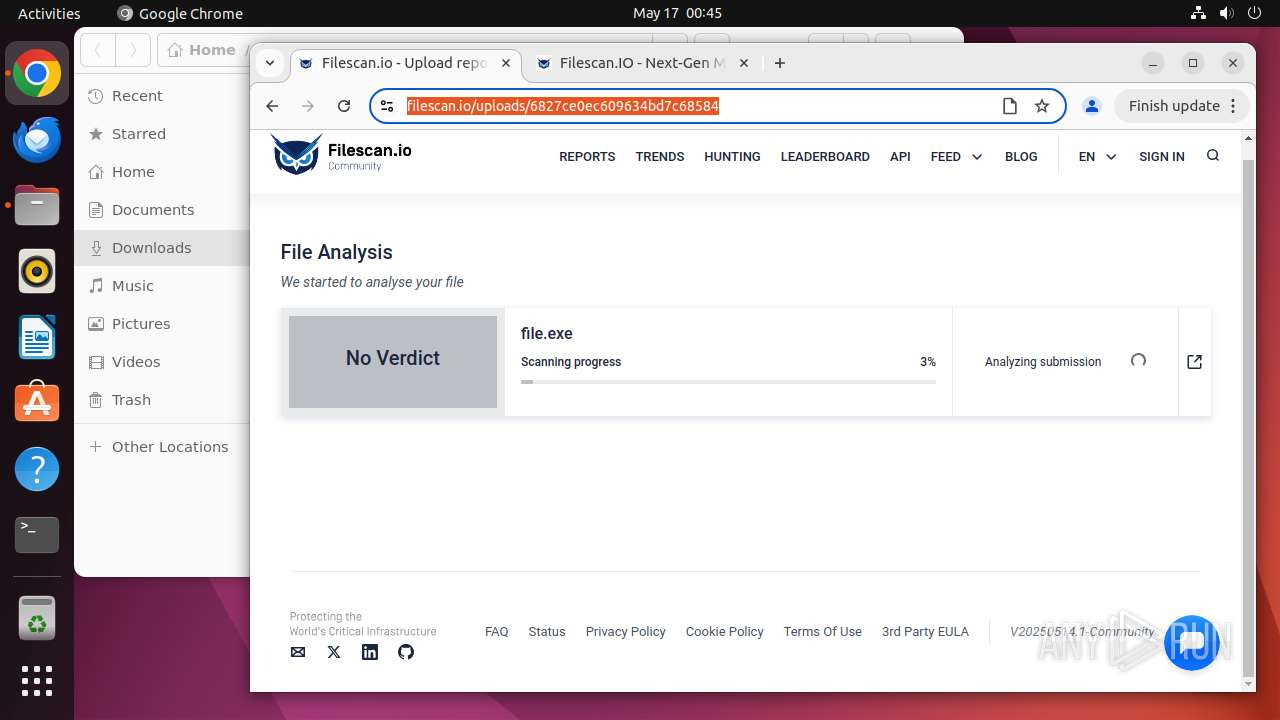
Task: Open the REPORTS menu item
Action: [x=587, y=157]
